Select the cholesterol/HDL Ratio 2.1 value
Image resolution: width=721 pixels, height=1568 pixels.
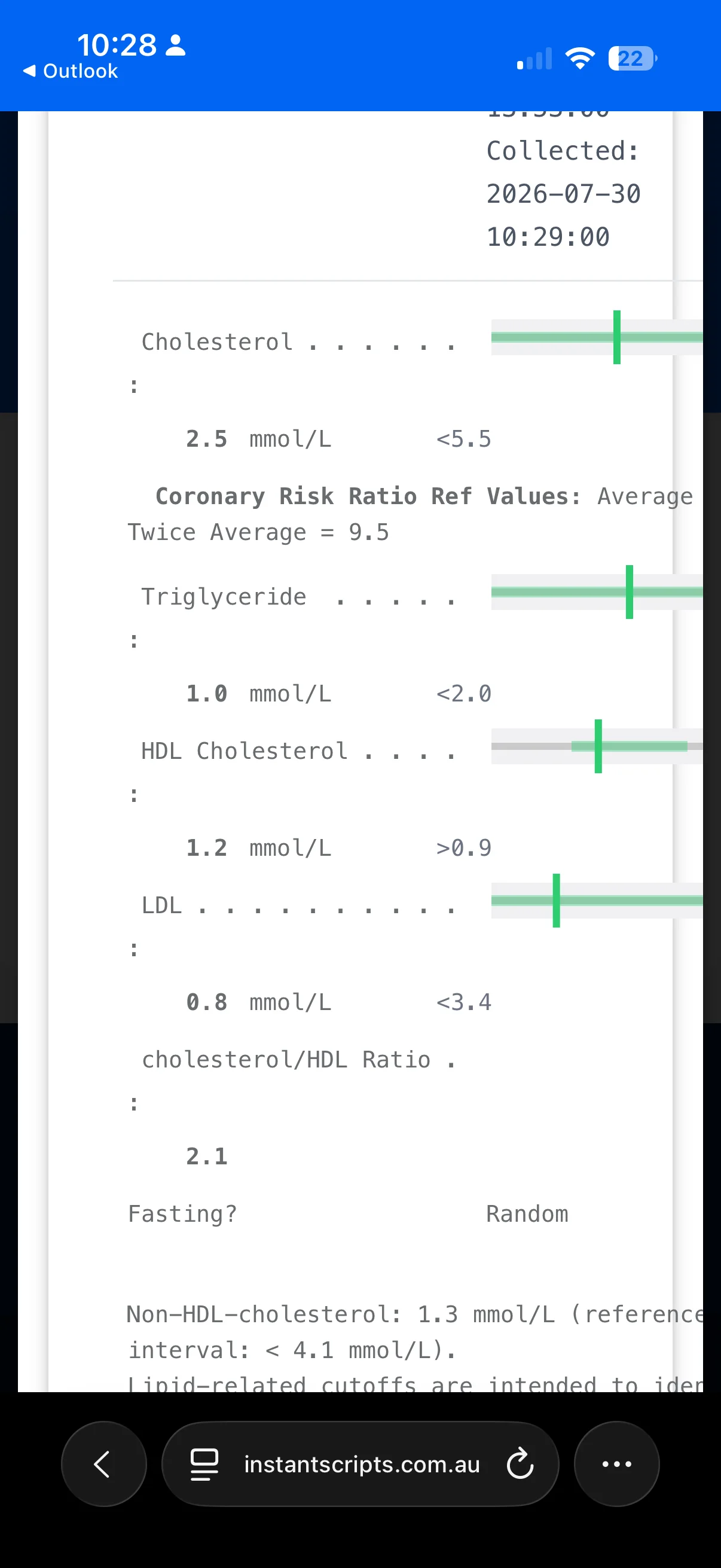pos(207,1156)
